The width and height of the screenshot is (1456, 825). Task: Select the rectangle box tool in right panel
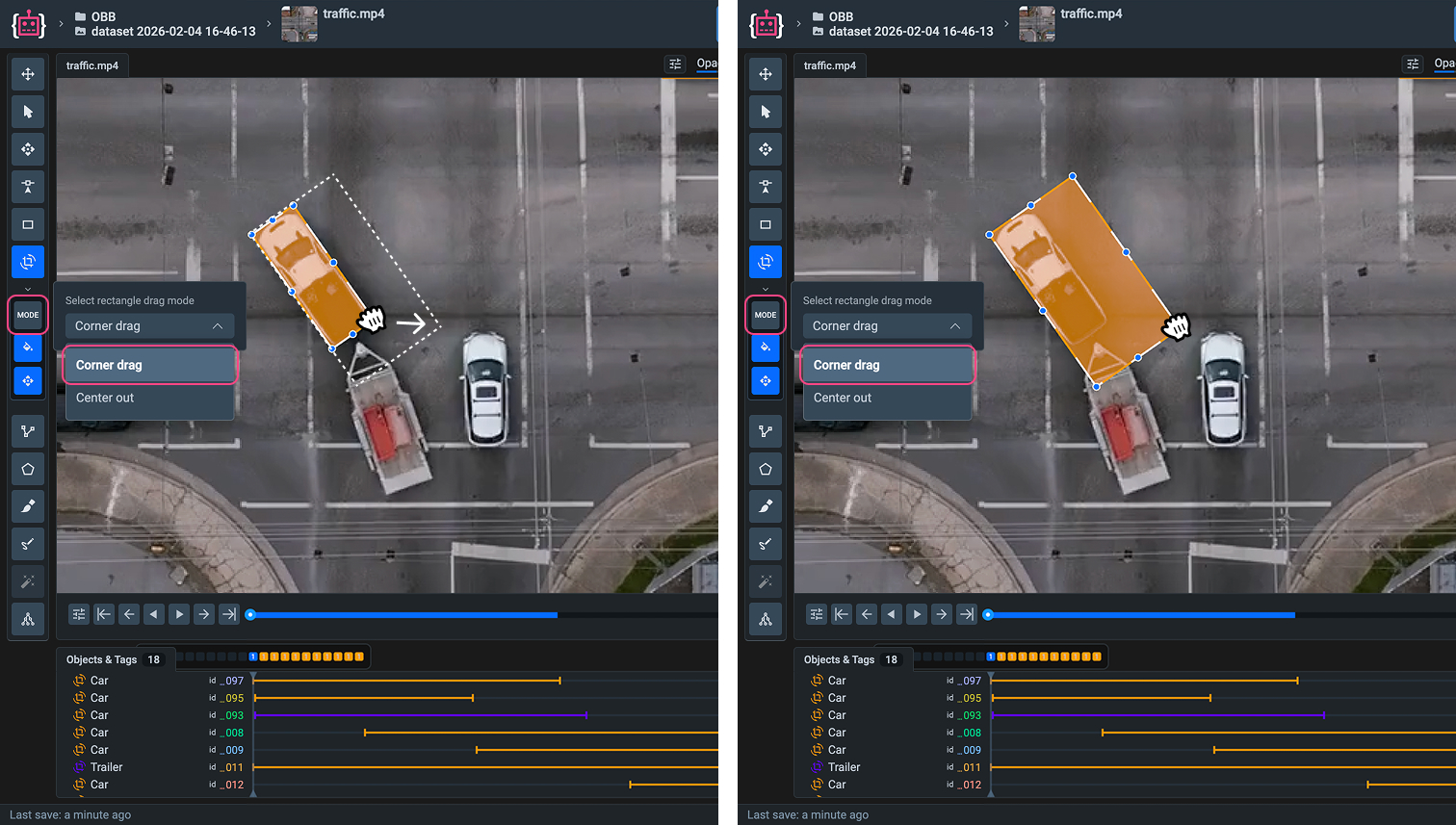[x=766, y=224]
